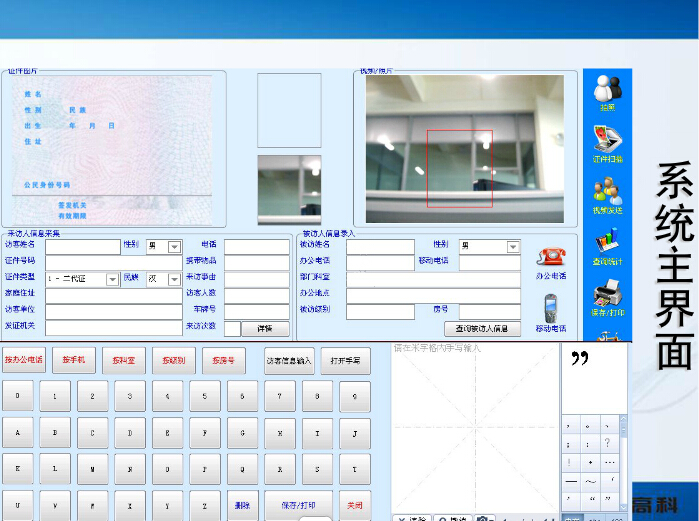Click the red 办公电话 telephone icon

(550, 258)
